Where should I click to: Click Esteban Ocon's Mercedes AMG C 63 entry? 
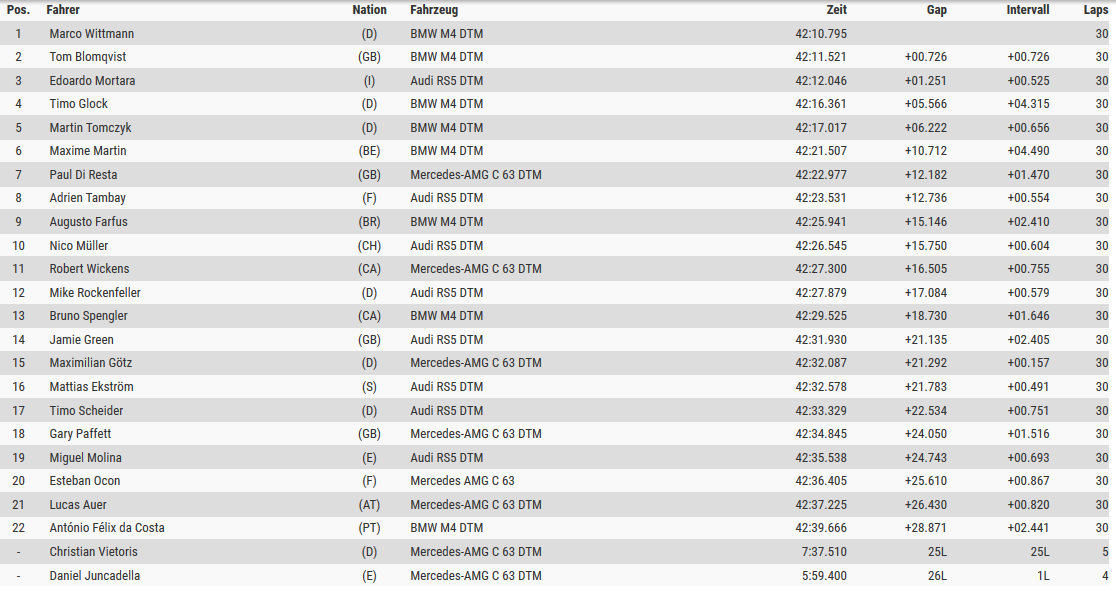[462, 481]
